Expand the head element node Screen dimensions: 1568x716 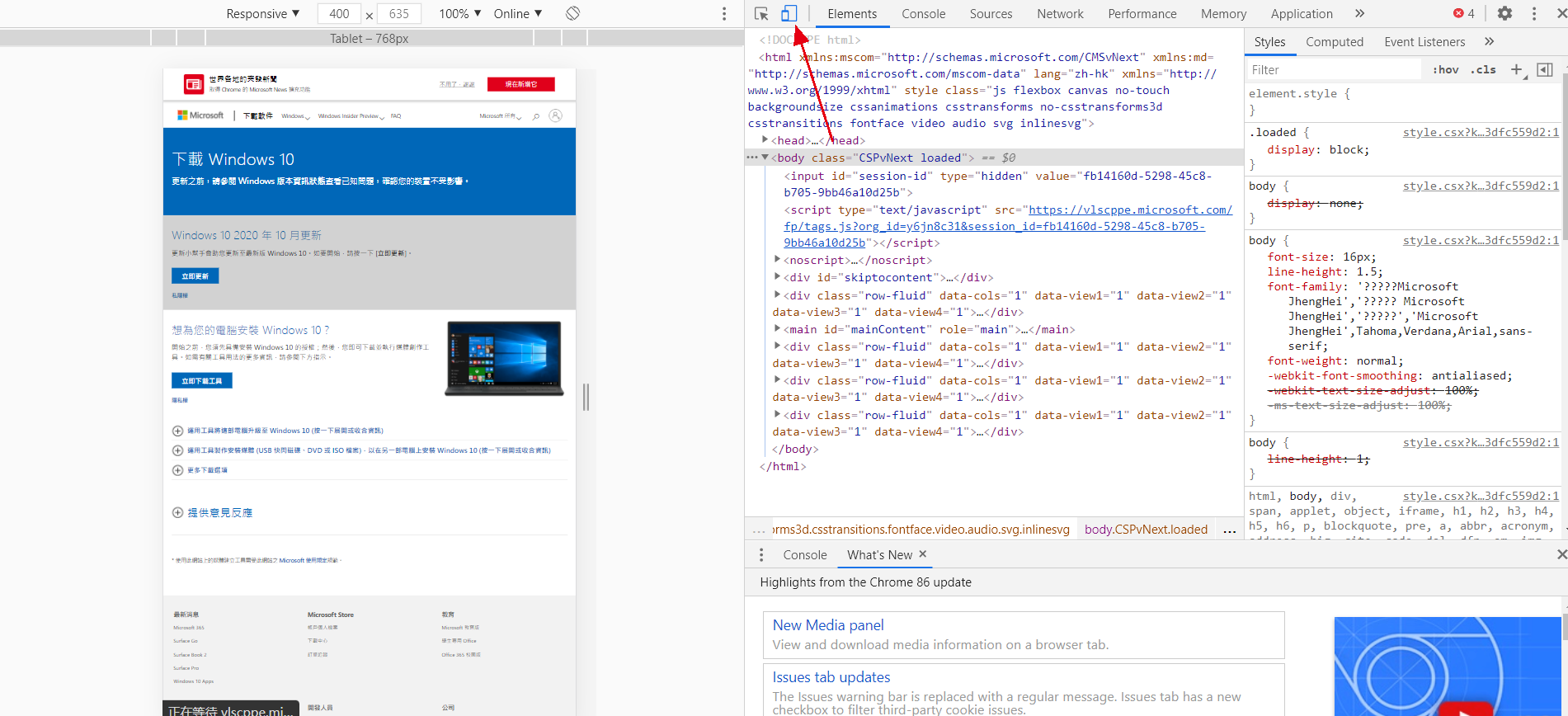[765, 140]
